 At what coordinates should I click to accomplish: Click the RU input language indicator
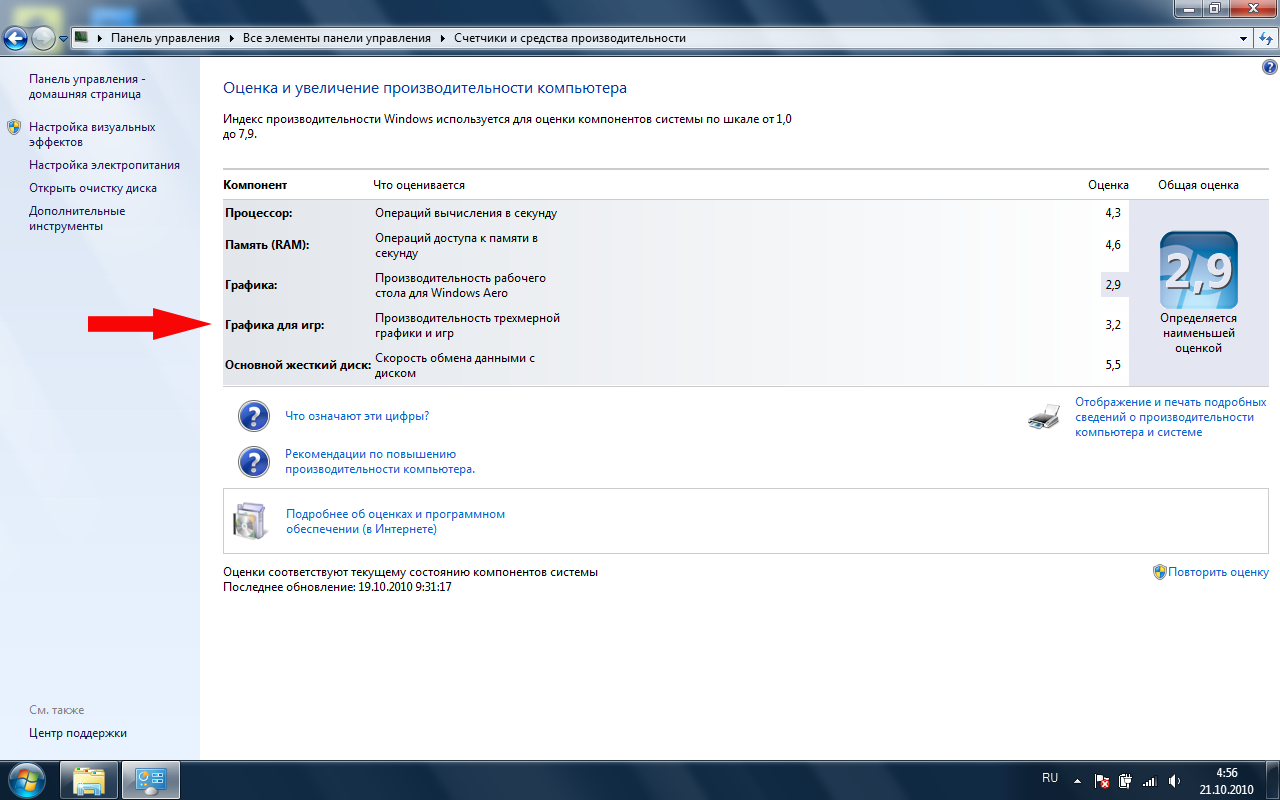(x=1050, y=778)
